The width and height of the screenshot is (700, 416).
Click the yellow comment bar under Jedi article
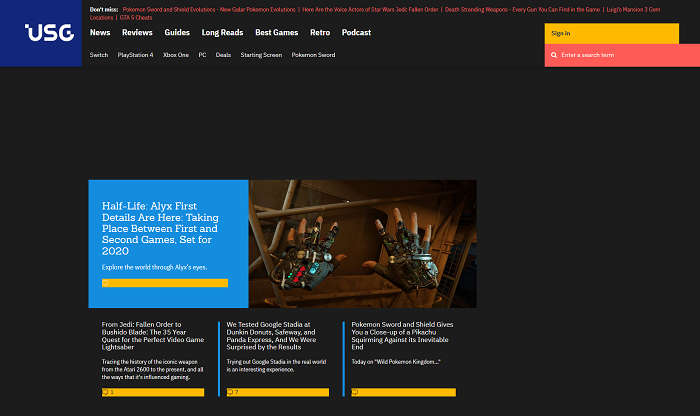[x=153, y=392]
